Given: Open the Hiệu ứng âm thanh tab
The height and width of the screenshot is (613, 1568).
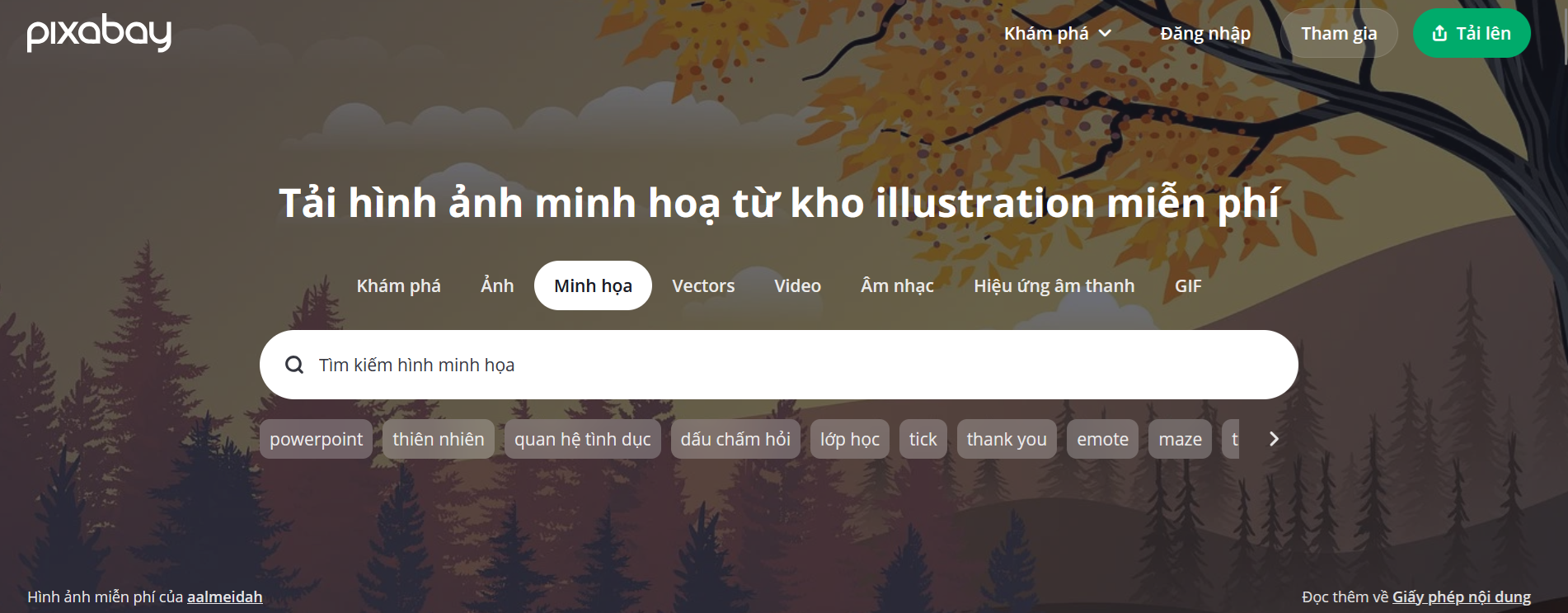Looking at the screenshot, I should 1054,285.
